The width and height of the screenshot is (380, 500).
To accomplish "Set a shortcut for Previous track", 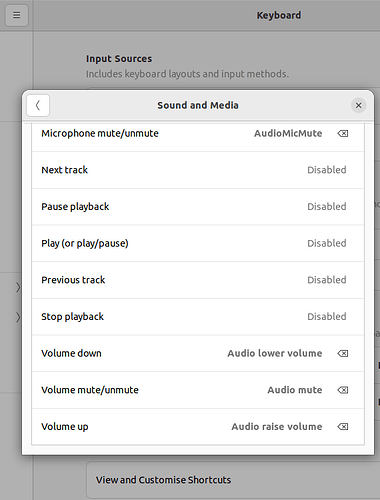I will coord(198,280).
